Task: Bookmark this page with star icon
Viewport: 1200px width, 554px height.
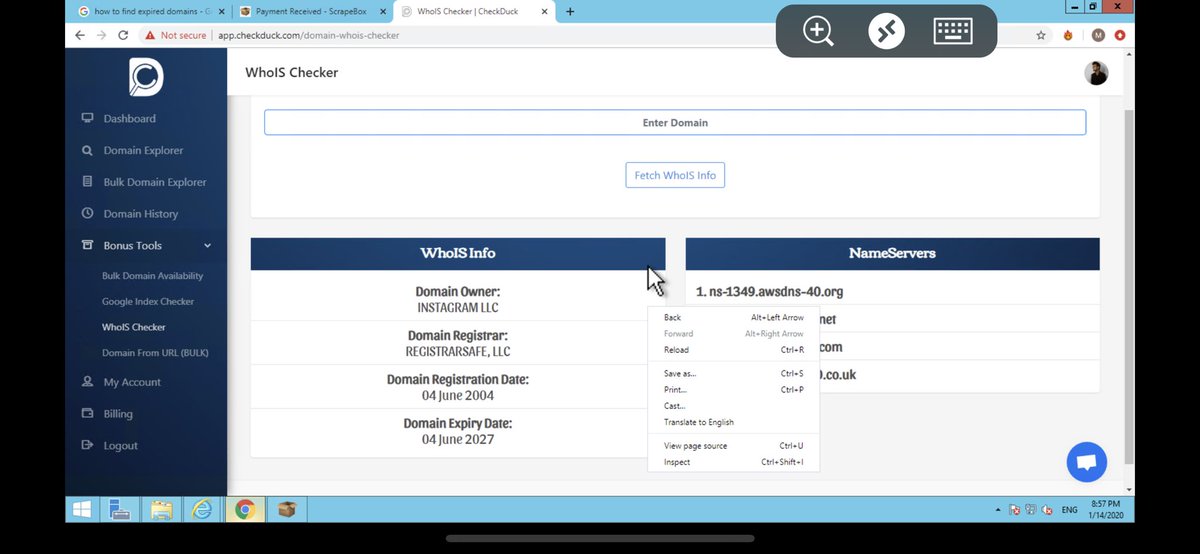Action: (x=1041, y=35)
